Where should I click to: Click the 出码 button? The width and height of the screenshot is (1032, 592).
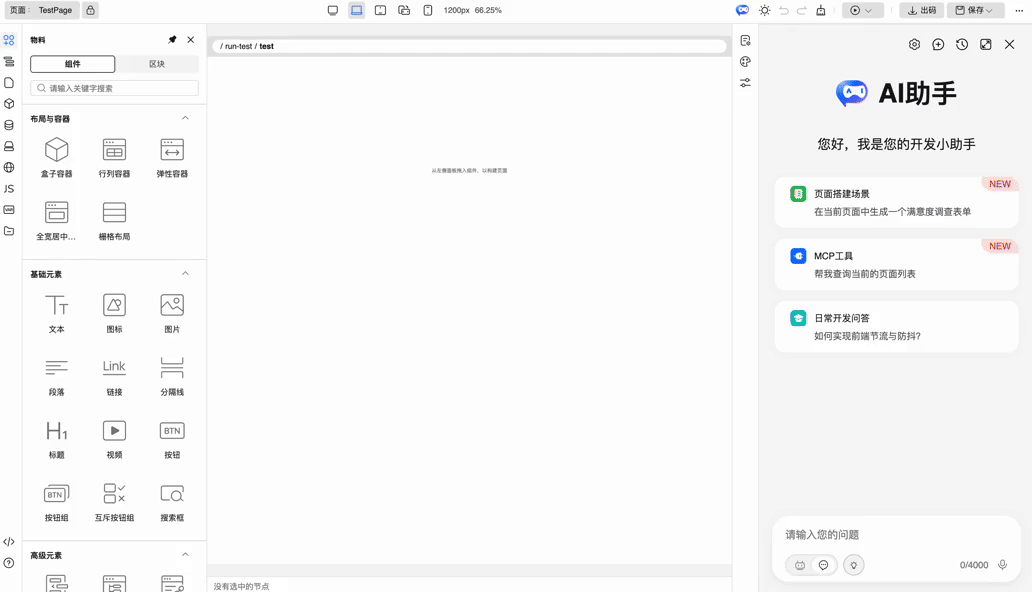click(x=921, y=10)
